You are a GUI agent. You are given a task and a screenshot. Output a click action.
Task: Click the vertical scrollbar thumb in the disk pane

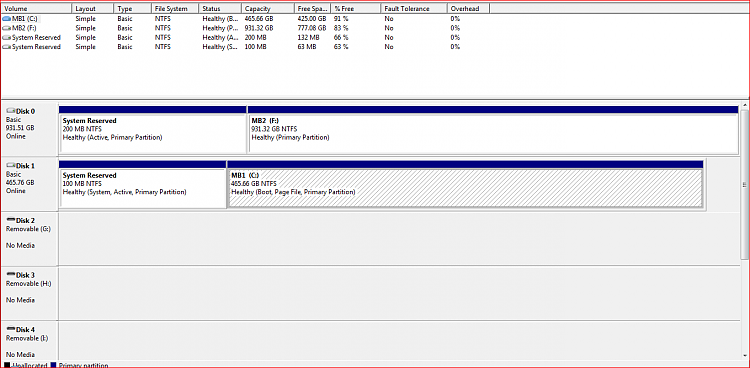745,185
